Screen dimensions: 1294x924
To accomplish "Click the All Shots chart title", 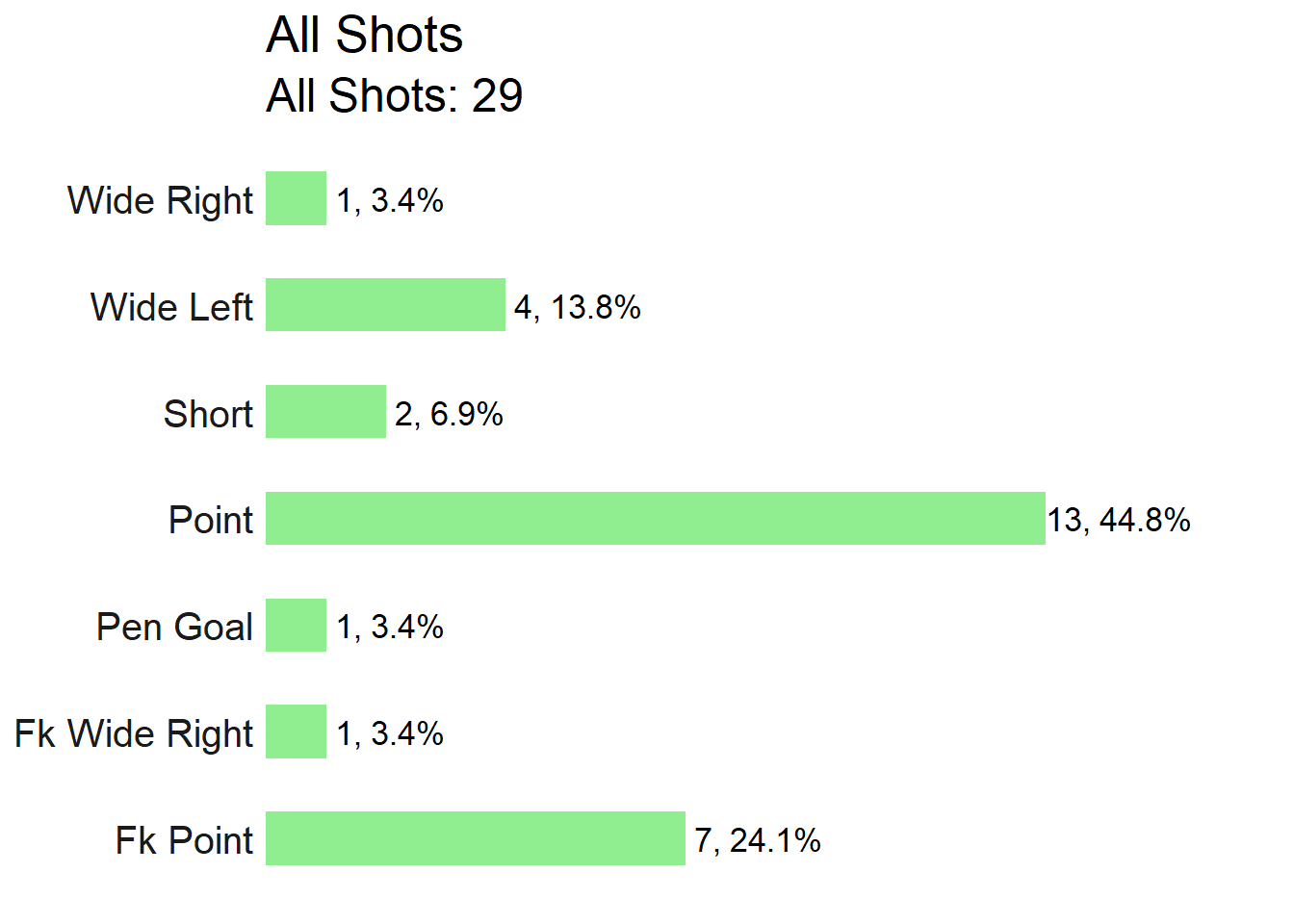I will click(364, 36).
